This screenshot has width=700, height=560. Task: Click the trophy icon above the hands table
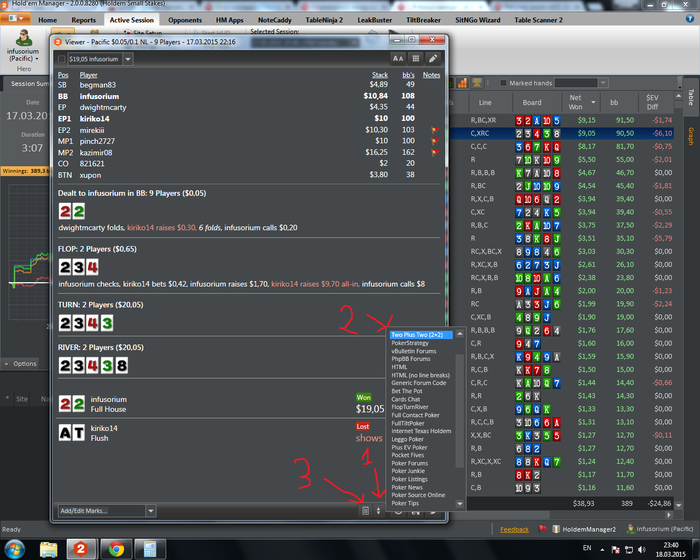[x=477, y=83]
